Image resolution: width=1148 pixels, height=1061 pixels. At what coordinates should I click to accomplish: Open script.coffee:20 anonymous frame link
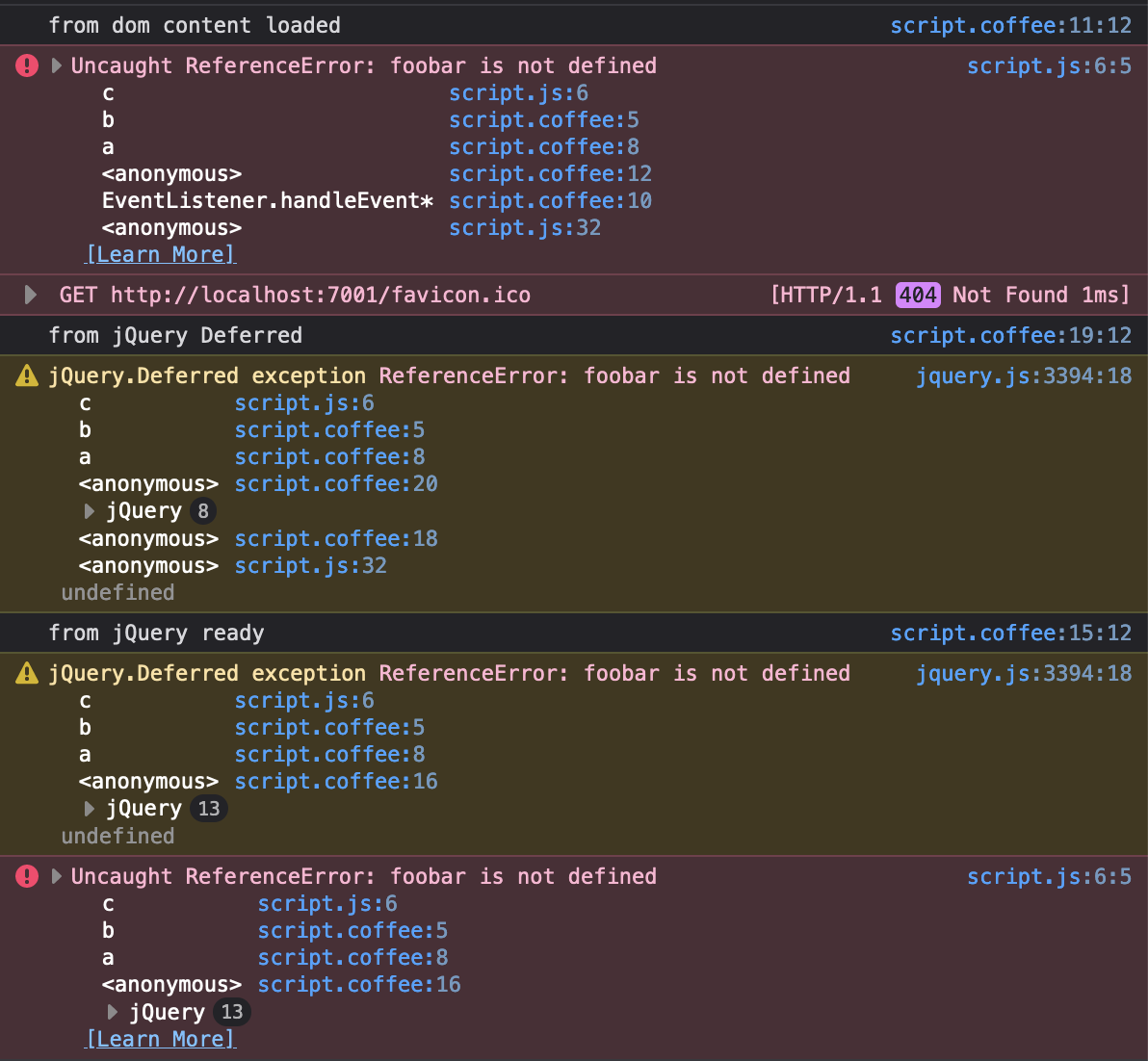click(x=336, y=483)
